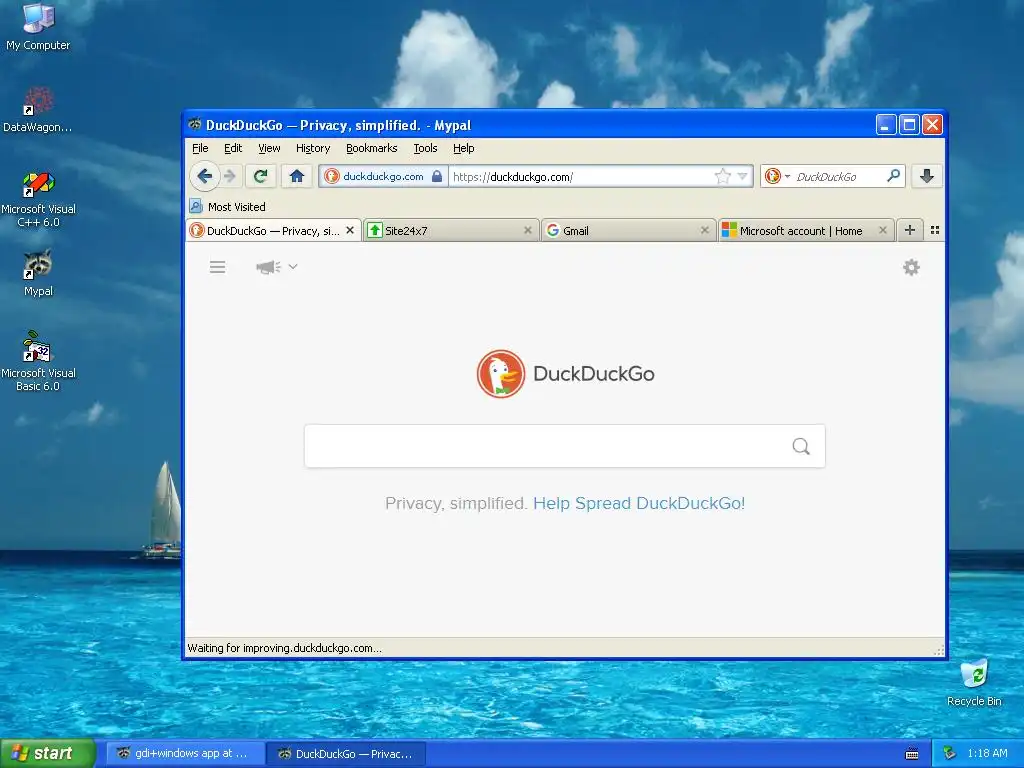Open the Help menu
Image resolution: width=1024 pixels, height=768 pixels.
tap(464, 148)
